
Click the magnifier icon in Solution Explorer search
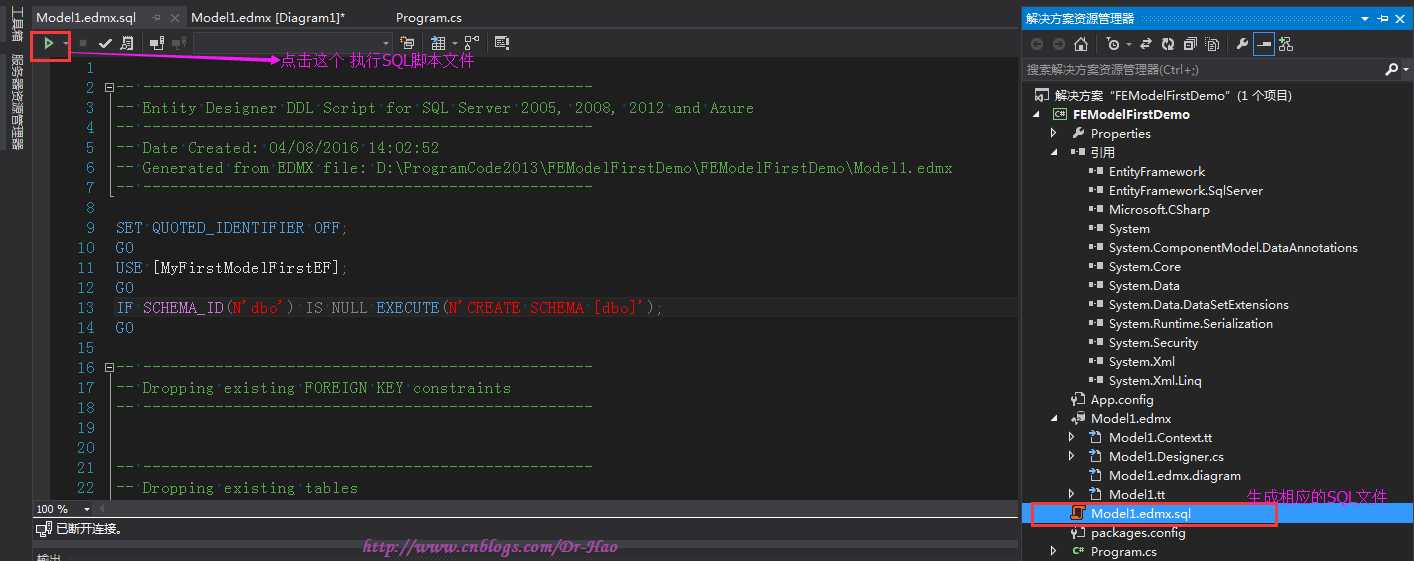pos(1391,69)
